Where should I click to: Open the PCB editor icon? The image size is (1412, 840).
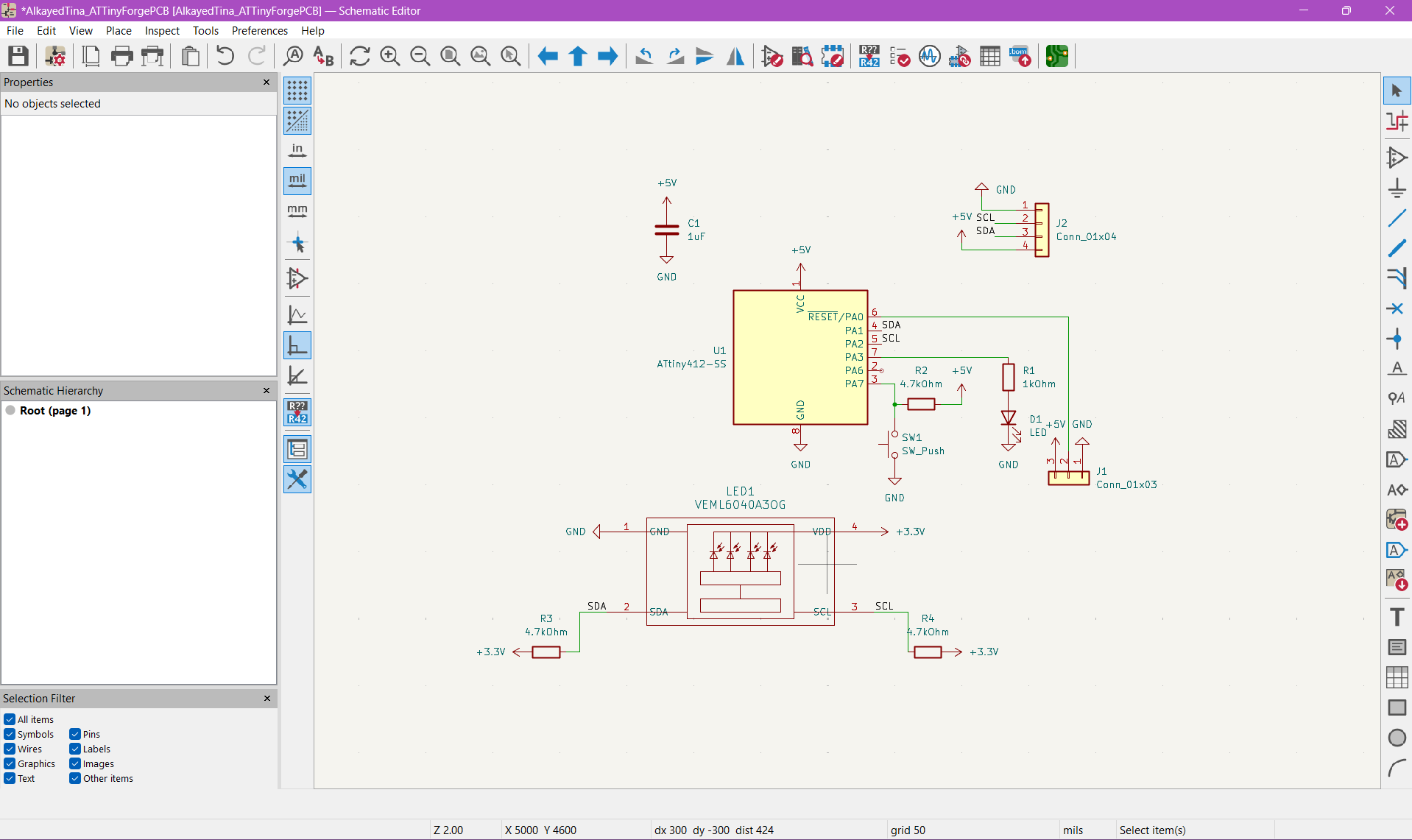(x=1056, y=56)
